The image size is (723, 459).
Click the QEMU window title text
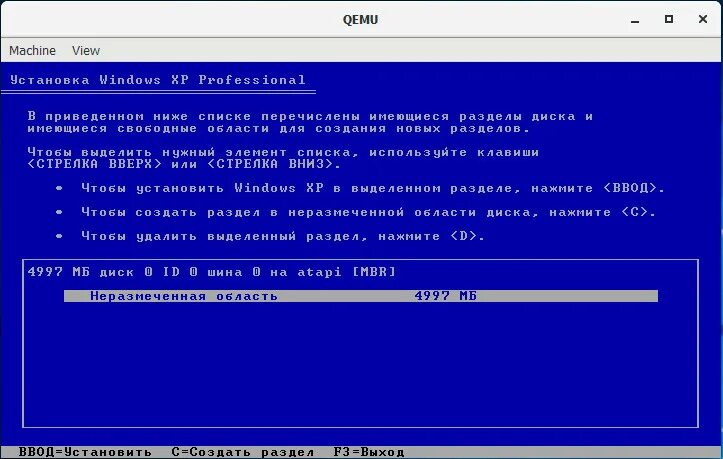point(361,20)
